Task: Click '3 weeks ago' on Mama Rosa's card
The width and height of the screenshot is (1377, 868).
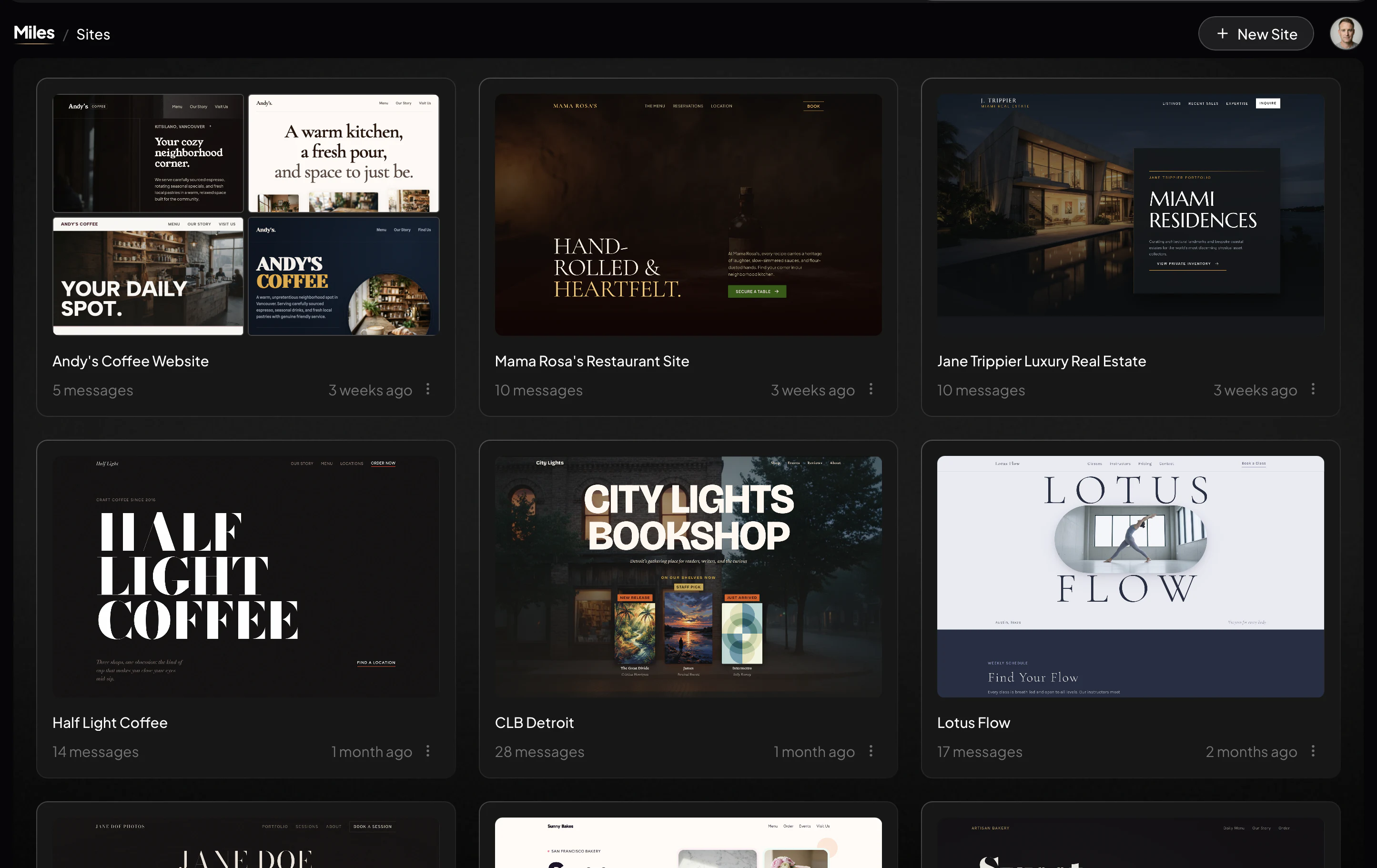Action: coord(812,390)
